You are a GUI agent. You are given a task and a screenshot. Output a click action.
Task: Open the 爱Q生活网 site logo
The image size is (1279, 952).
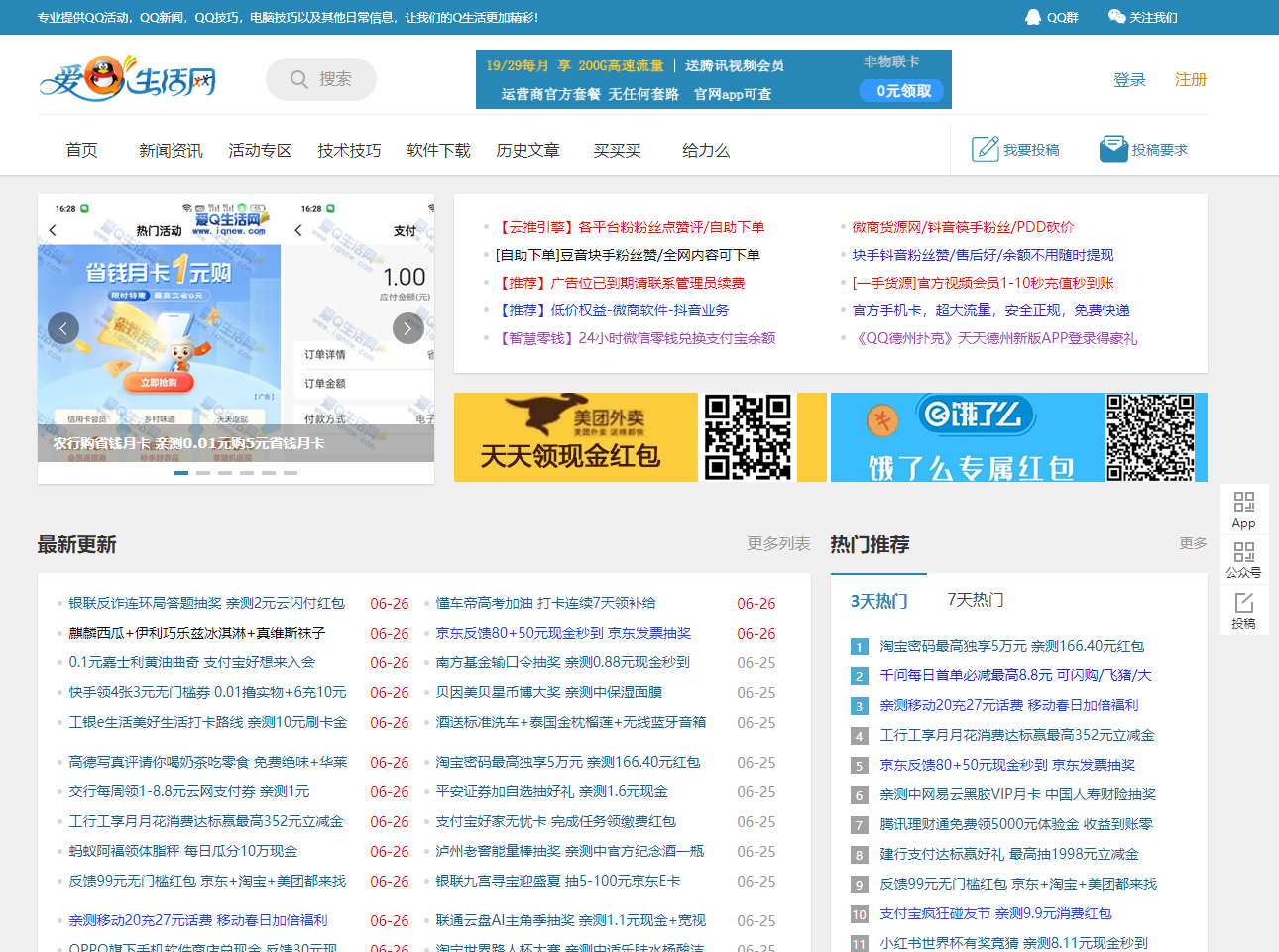coord(127,78)
